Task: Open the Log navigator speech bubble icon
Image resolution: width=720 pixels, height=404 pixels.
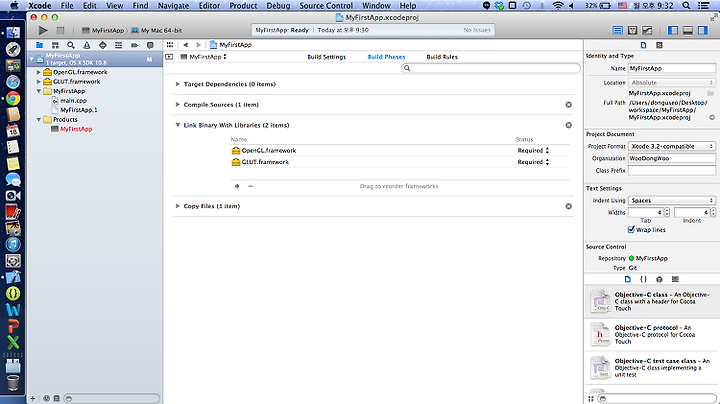Action: click(x=150, y=45)
